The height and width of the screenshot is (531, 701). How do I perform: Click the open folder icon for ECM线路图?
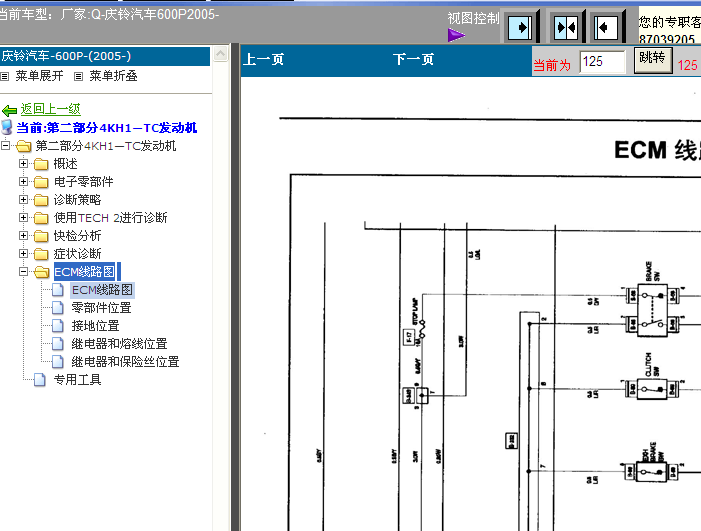pyautogui.click(x=42, y=272)
